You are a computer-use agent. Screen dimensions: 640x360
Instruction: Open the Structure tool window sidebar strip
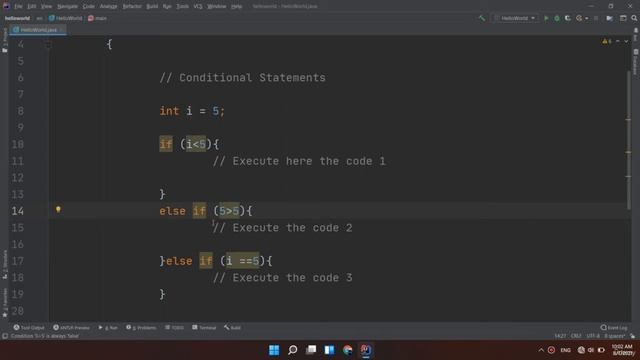(x=4, y=264)
